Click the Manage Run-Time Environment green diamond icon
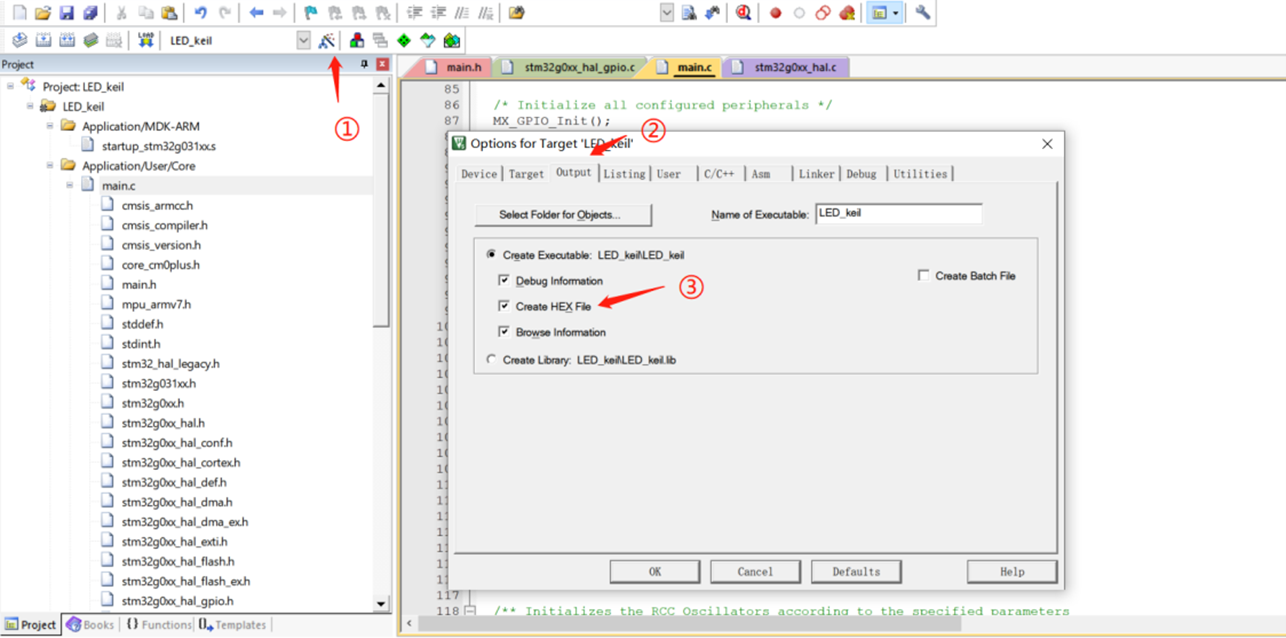This screenshot has height=638, width=1286. tap(403, 41)
